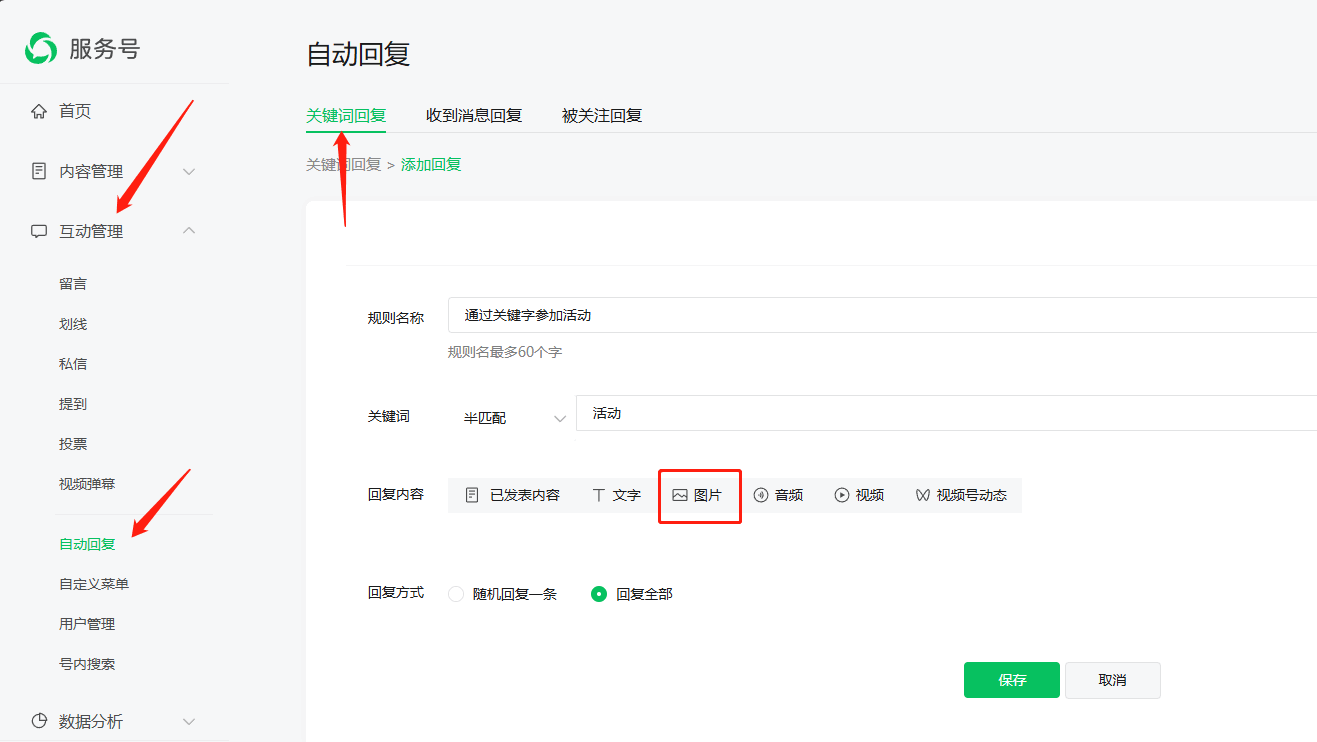Open 私信 in the sidebar
The width and height of the screenshot is (1317, 742).
73,364
